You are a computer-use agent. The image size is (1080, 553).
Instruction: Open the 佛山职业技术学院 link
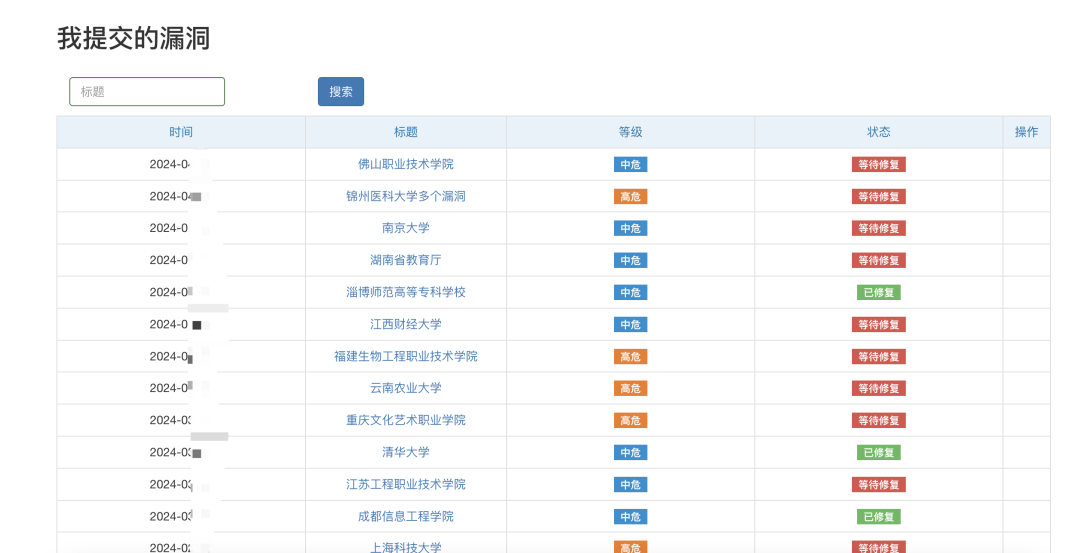click(406, 164)
